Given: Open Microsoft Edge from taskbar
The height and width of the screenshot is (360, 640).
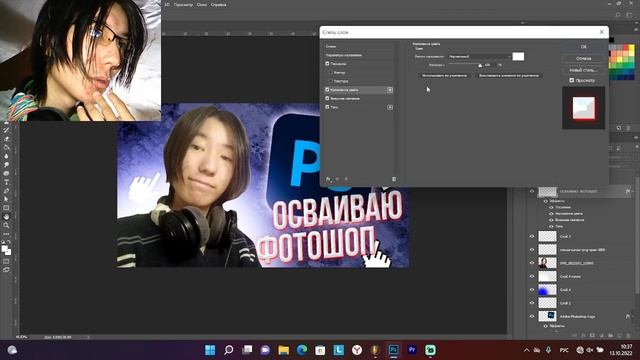Looking at the screenshot, I should click(x=302, y=350).
